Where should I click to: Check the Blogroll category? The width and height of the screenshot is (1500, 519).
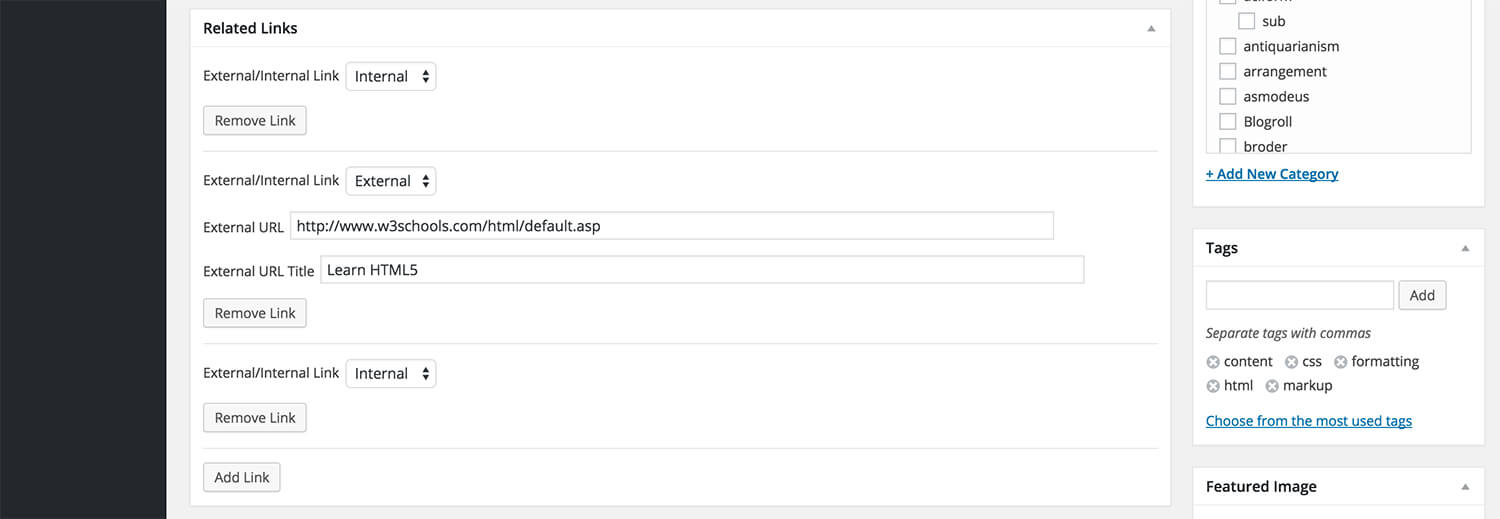[x=1228, y=121]
